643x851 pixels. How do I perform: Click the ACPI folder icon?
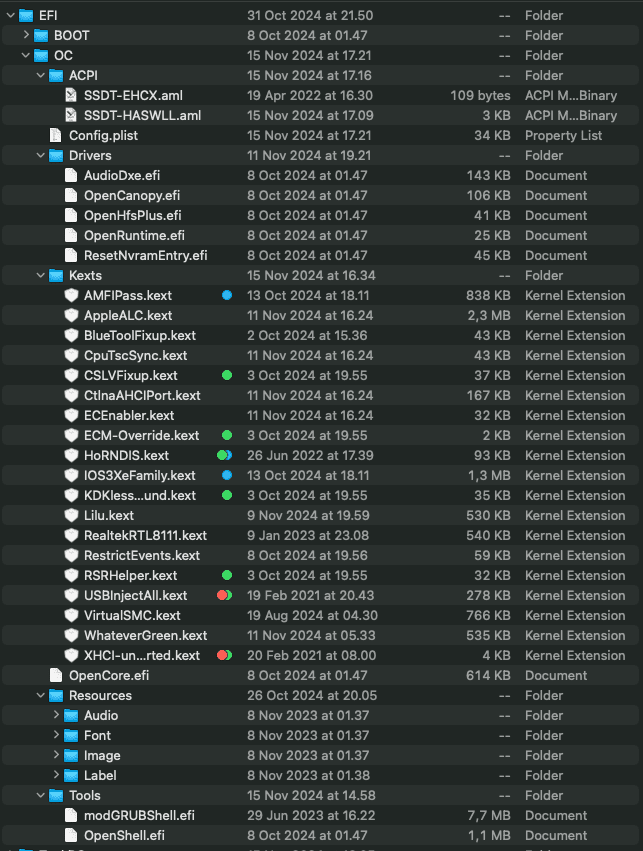click(x=56, y=75)
